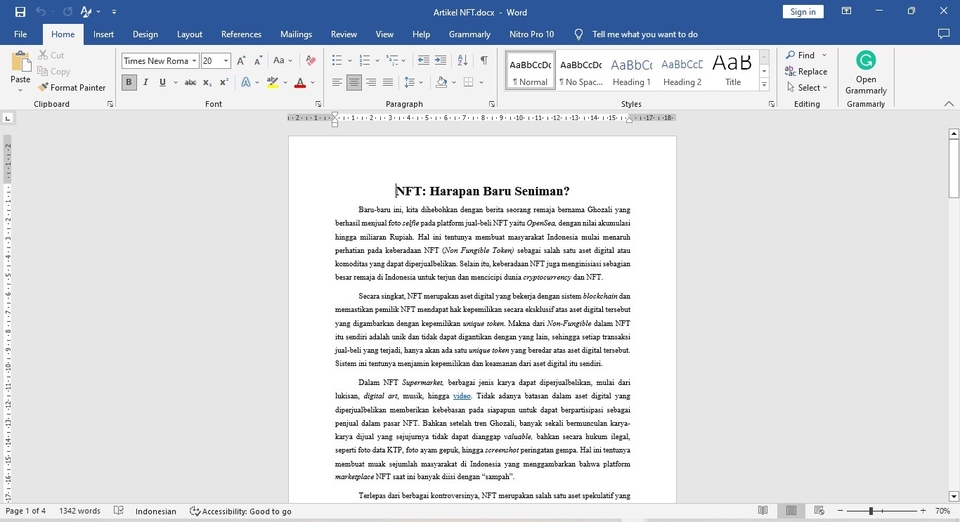Sort text with the A-Z sort icon

[462, 61]
